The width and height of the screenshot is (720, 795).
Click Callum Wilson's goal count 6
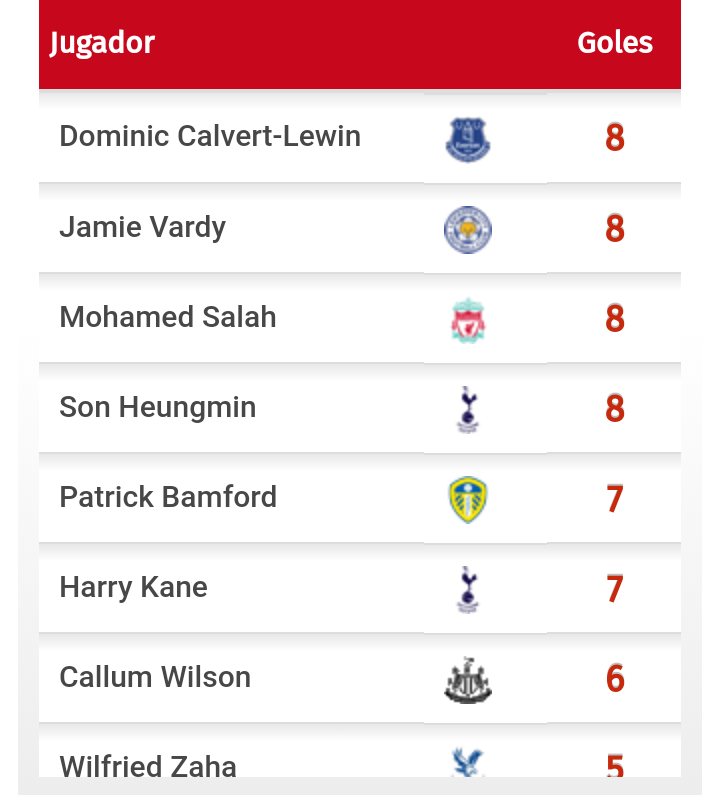615,678
